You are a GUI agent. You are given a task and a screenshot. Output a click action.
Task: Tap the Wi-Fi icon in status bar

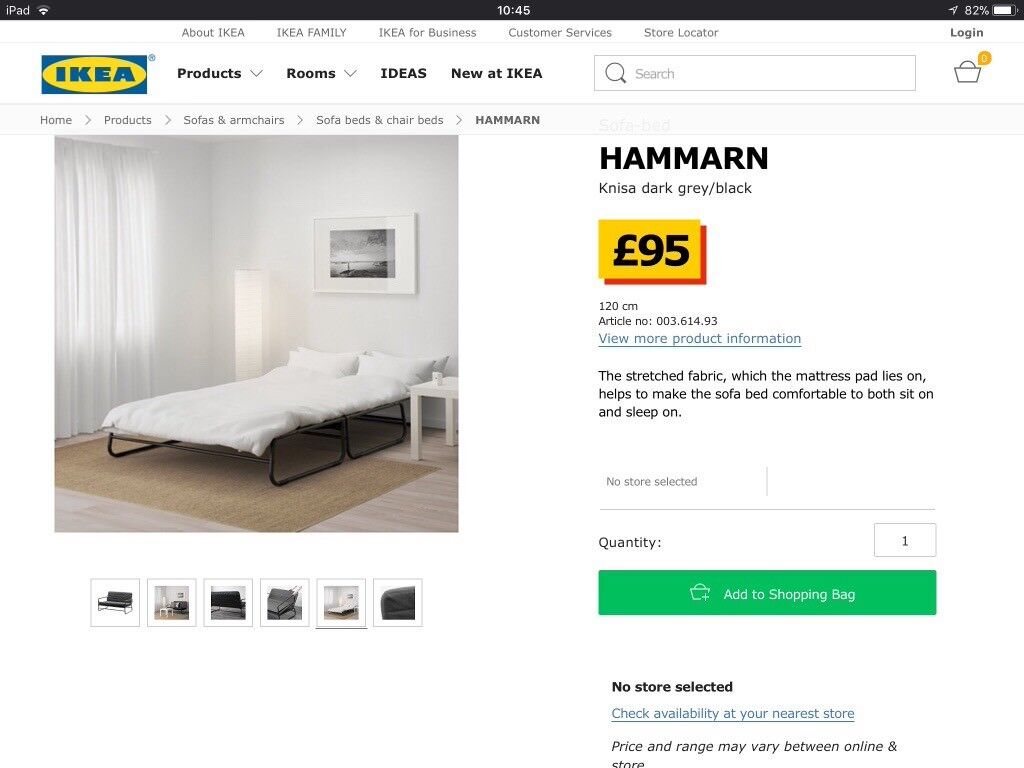tap(44, 10)
